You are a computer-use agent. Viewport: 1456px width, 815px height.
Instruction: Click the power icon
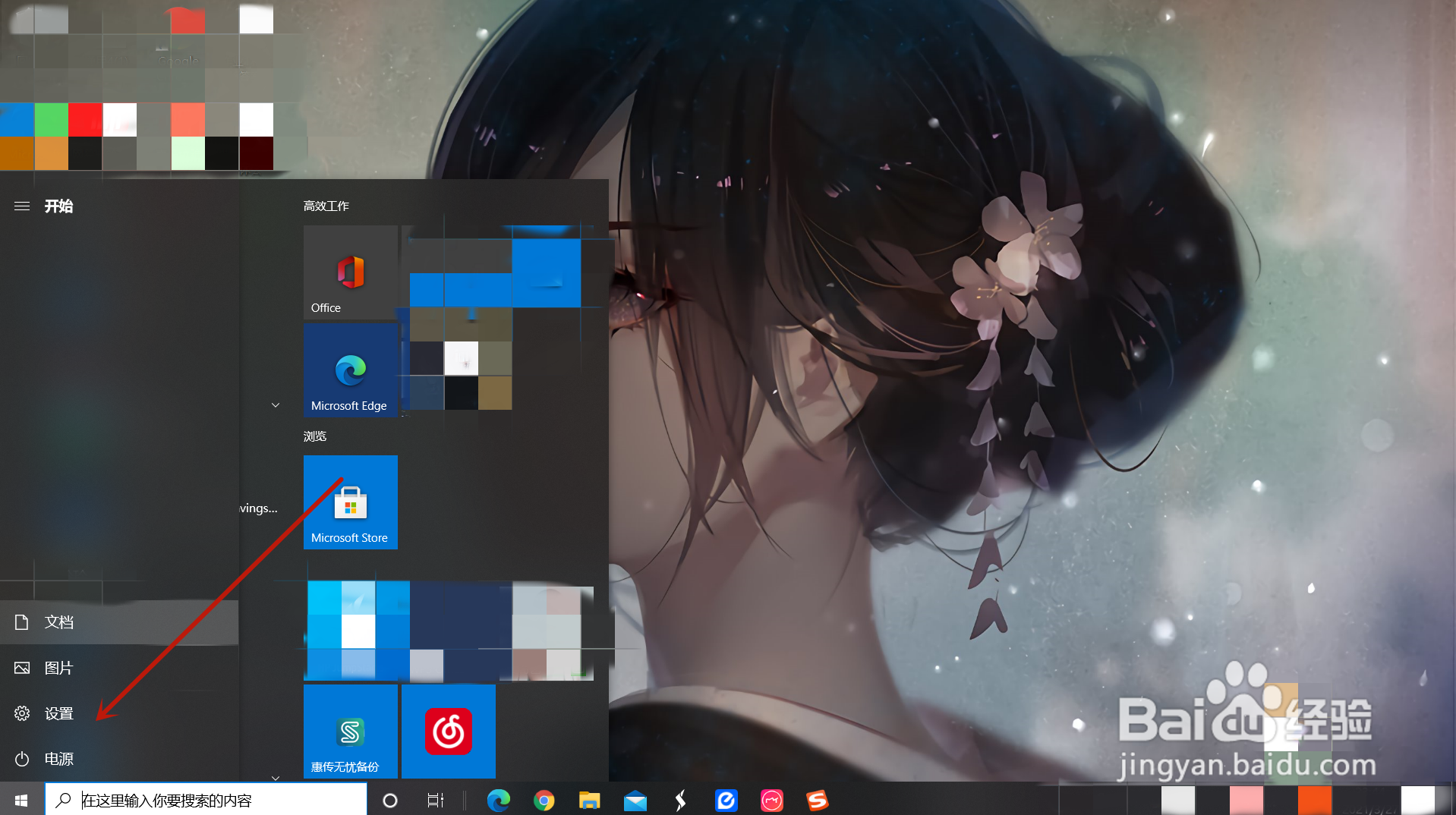(22, 759)
